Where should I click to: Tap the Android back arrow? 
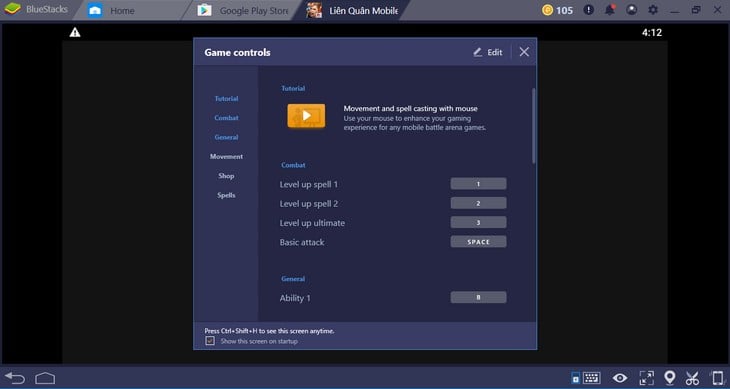pyautogui.click(x=15, y=378)
